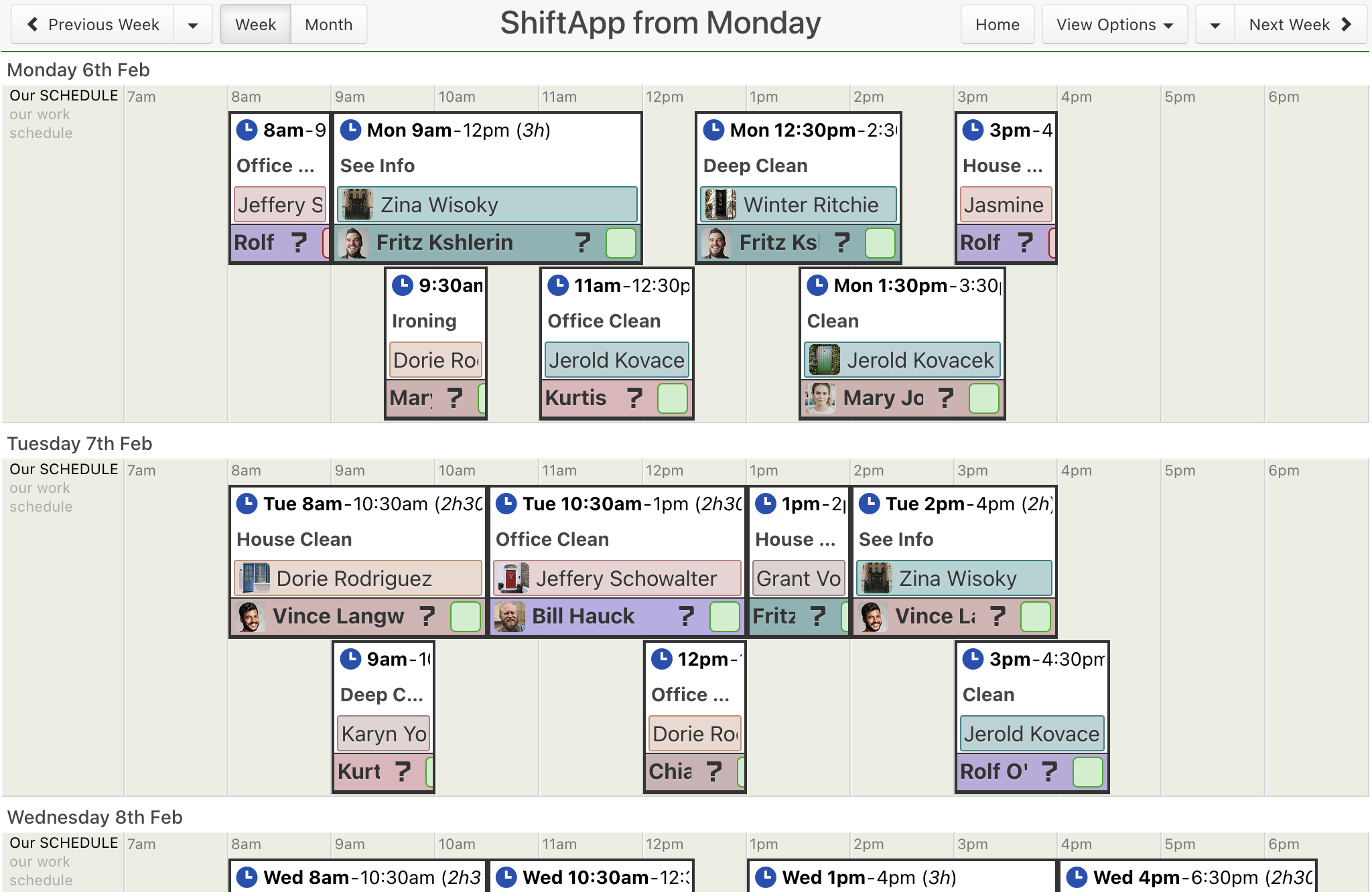Open the View Options dropdown
This screenshot has width=1372, height=892.
[1115, 25]
